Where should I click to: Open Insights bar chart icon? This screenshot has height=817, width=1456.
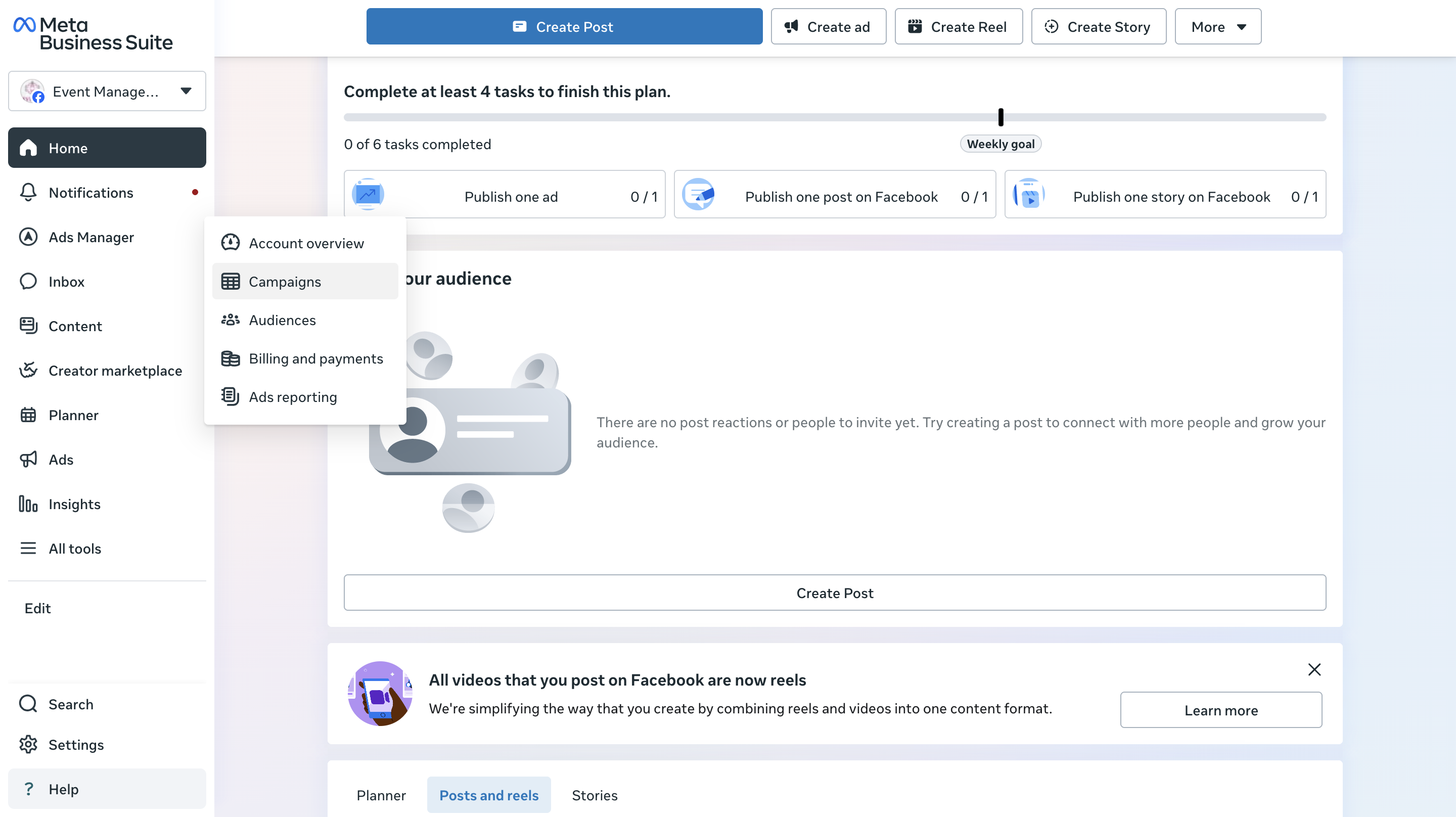click(28, 504)
